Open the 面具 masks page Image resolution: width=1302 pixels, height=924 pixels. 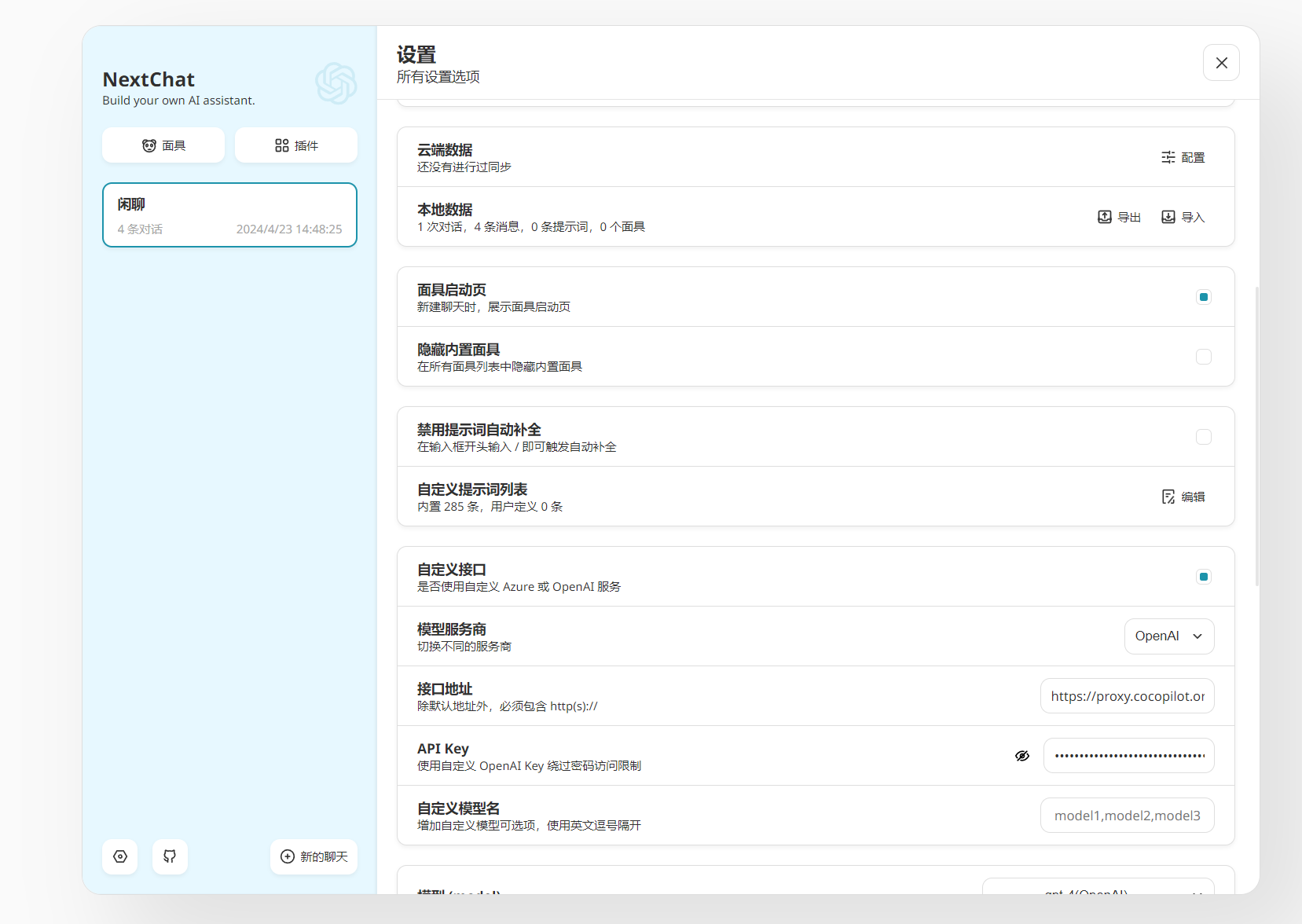(163, 145)
